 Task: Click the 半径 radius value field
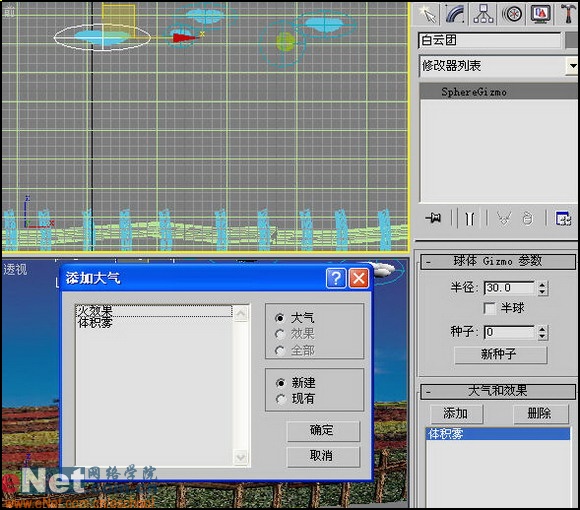click(509, 288)
